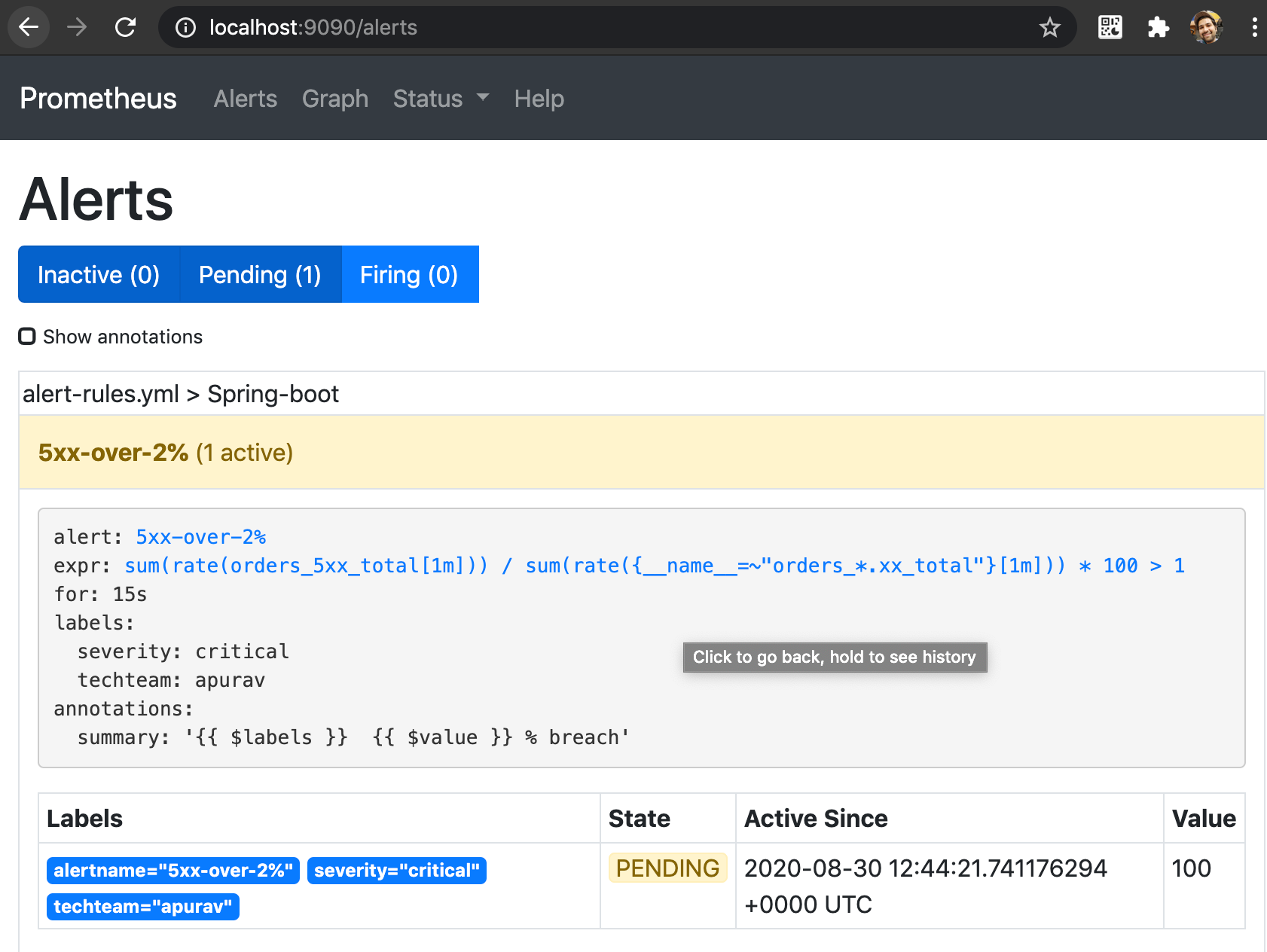
Task: Toggle the Pending (1) filter
Action: 260,274
